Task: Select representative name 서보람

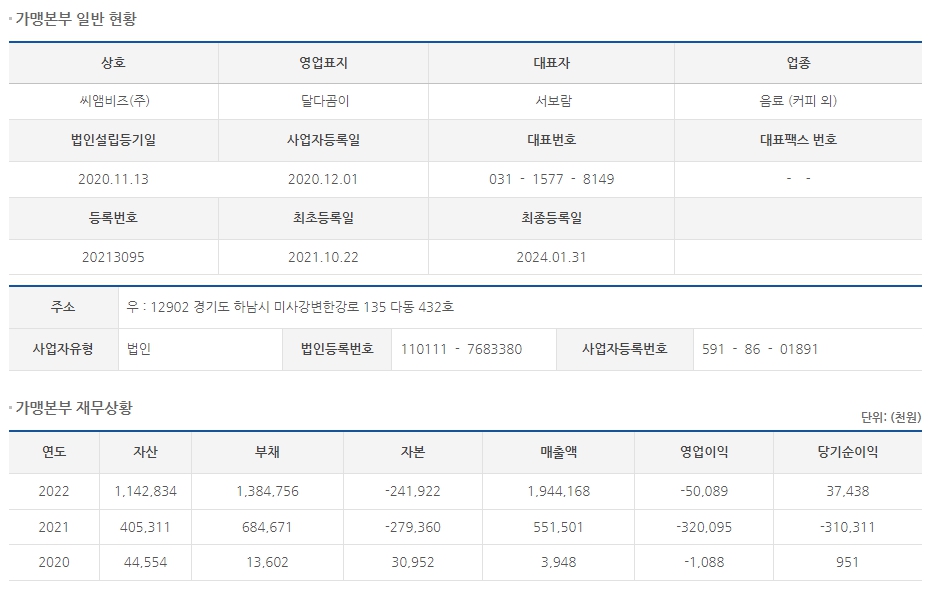Action: [552, 101]
